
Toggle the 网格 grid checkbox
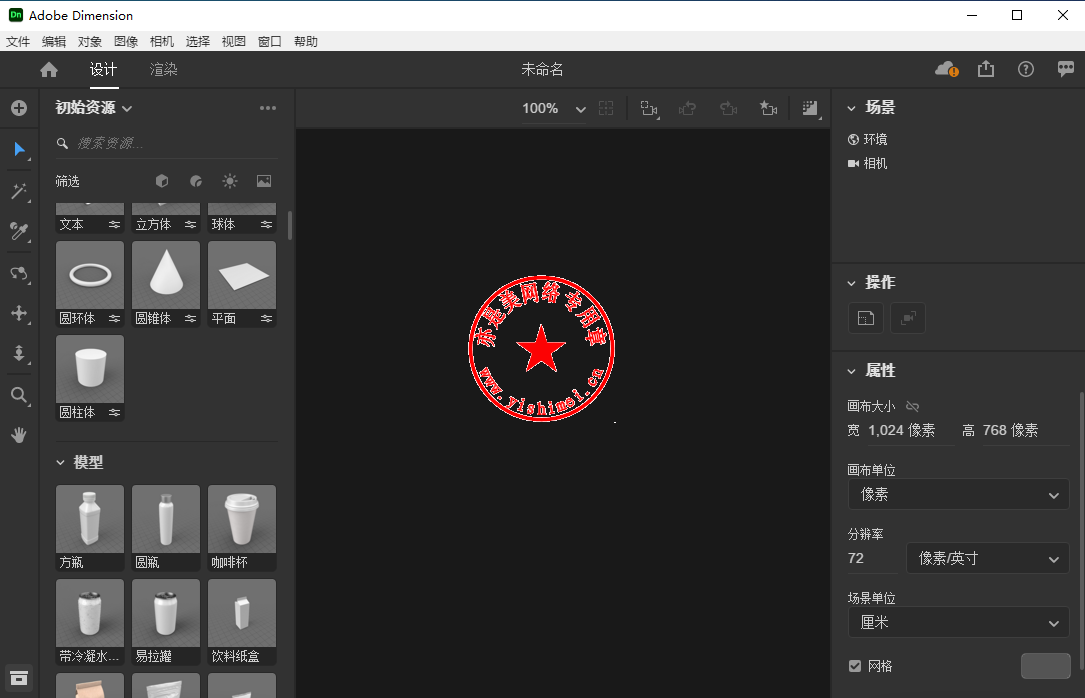point(855,666)
